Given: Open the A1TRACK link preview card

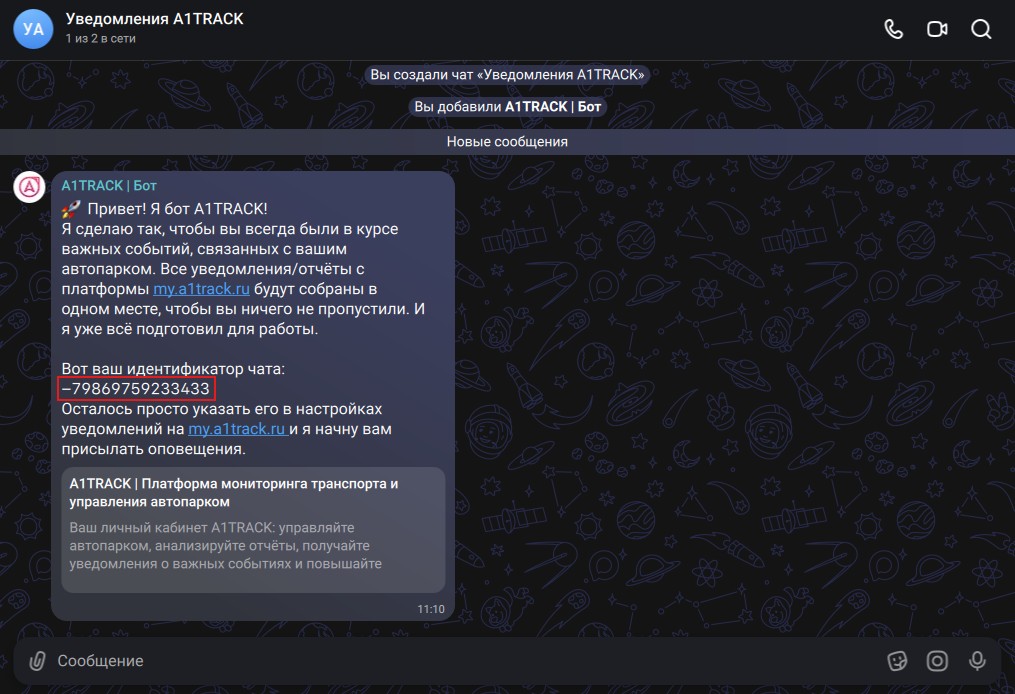Looking at the screenshot, I should (x=253, y=529).
